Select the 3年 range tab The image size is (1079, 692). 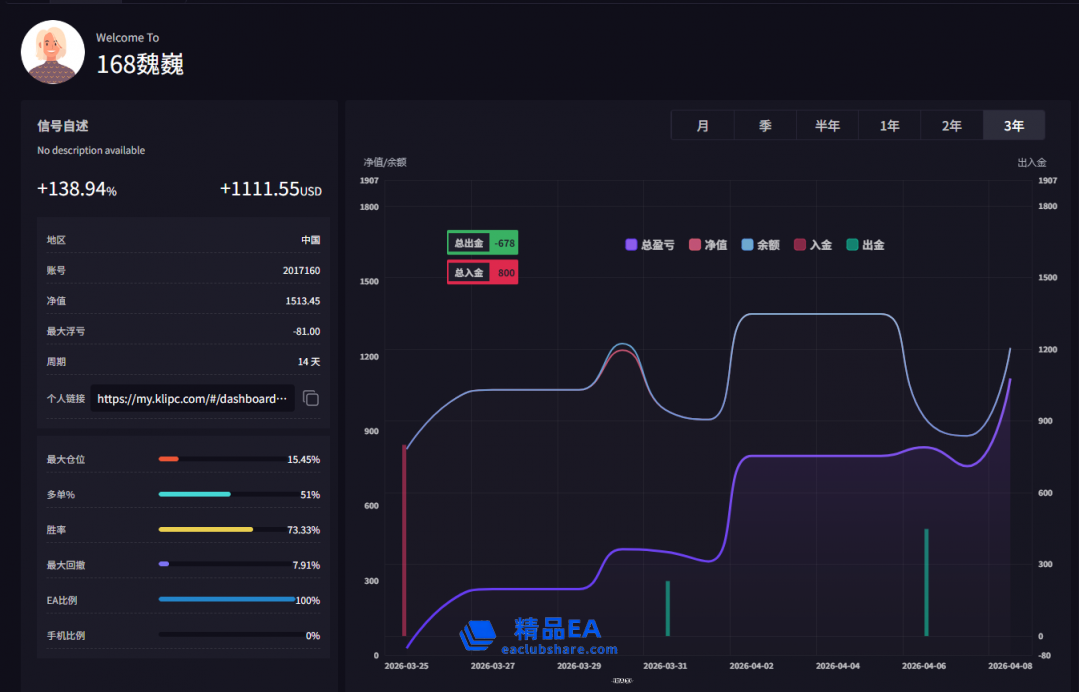(1014, 125)
